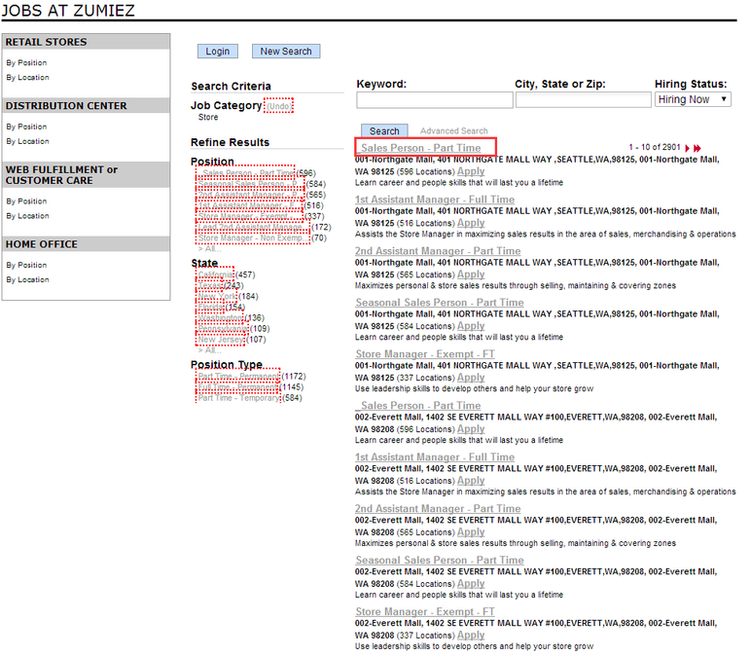Filter results by Texas state
The height and width of the screenshot is (656, 750).
tap(210, 286)
